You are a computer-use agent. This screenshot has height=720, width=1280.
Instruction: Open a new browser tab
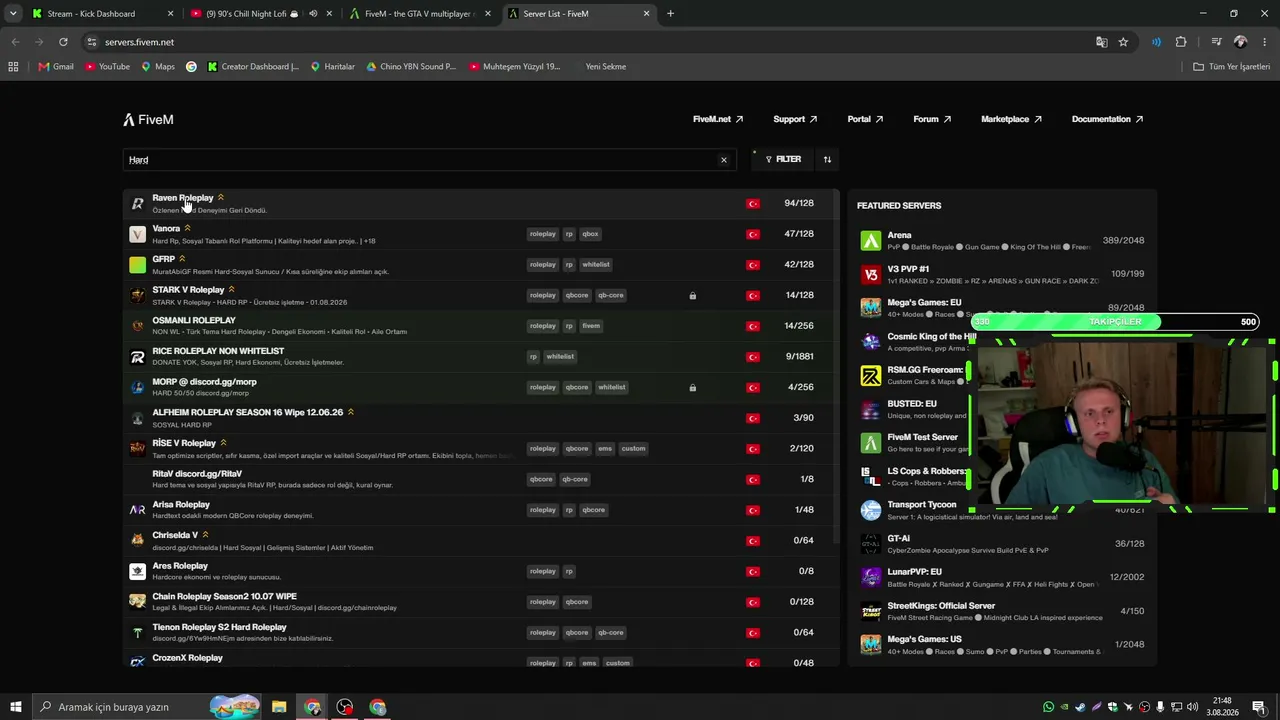click(x=670, y=14)
